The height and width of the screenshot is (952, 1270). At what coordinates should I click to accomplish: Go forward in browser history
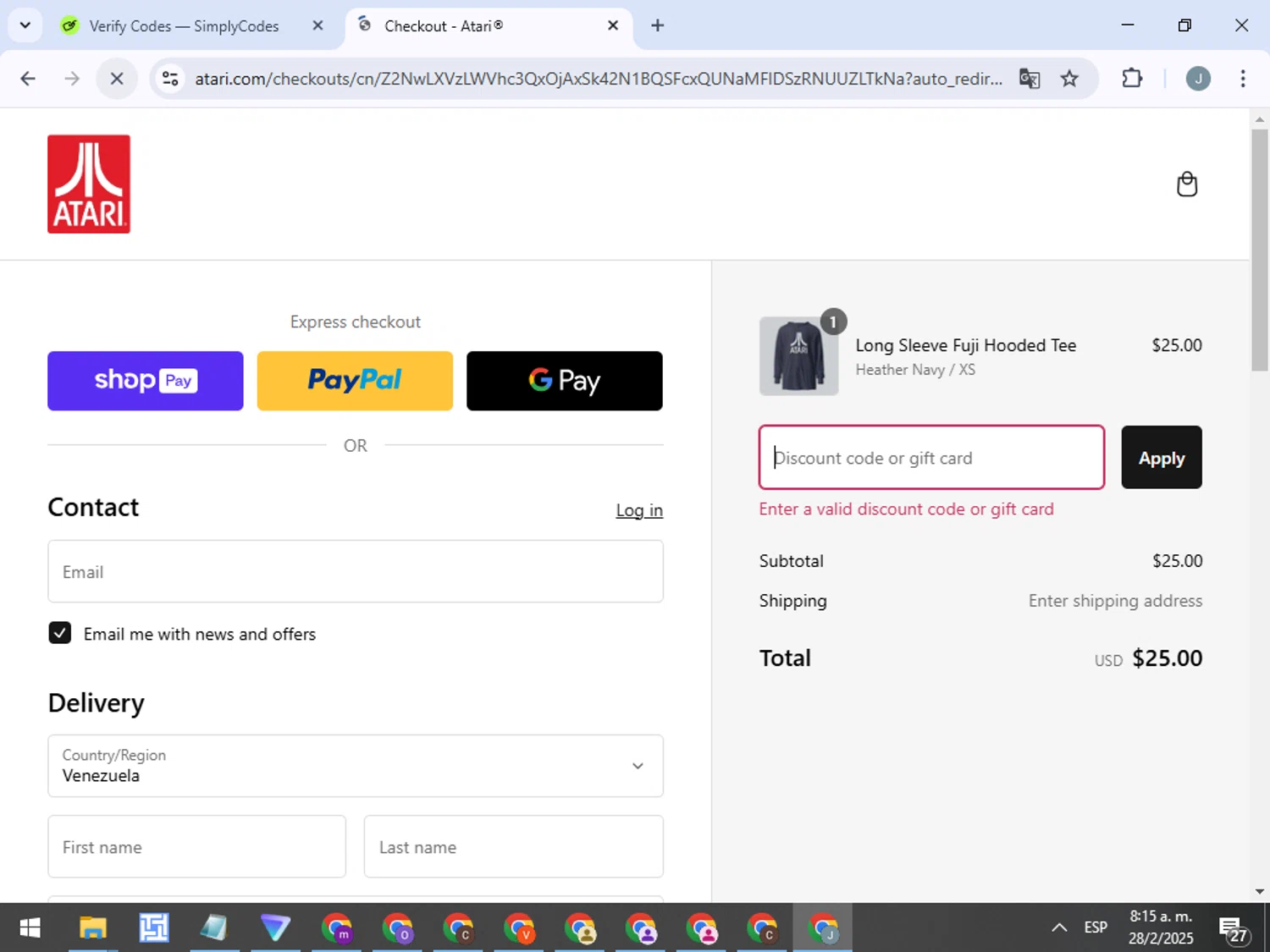72,79
